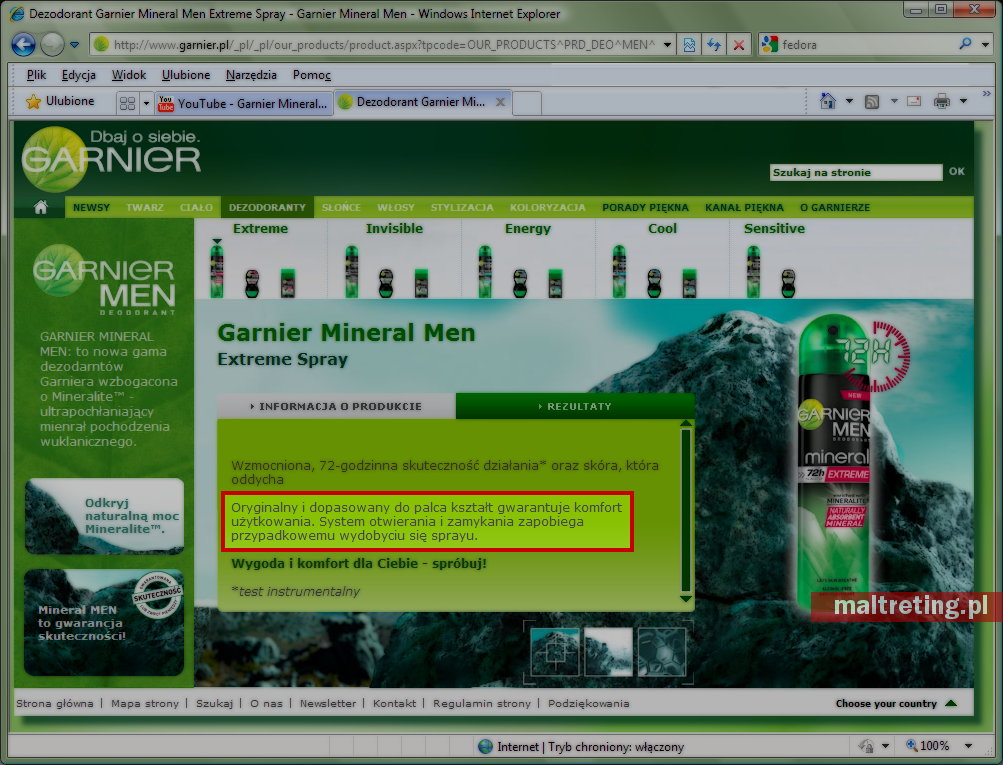
Task: Open the DEZODORANTY navigation item
Action: tap(267, 207)
